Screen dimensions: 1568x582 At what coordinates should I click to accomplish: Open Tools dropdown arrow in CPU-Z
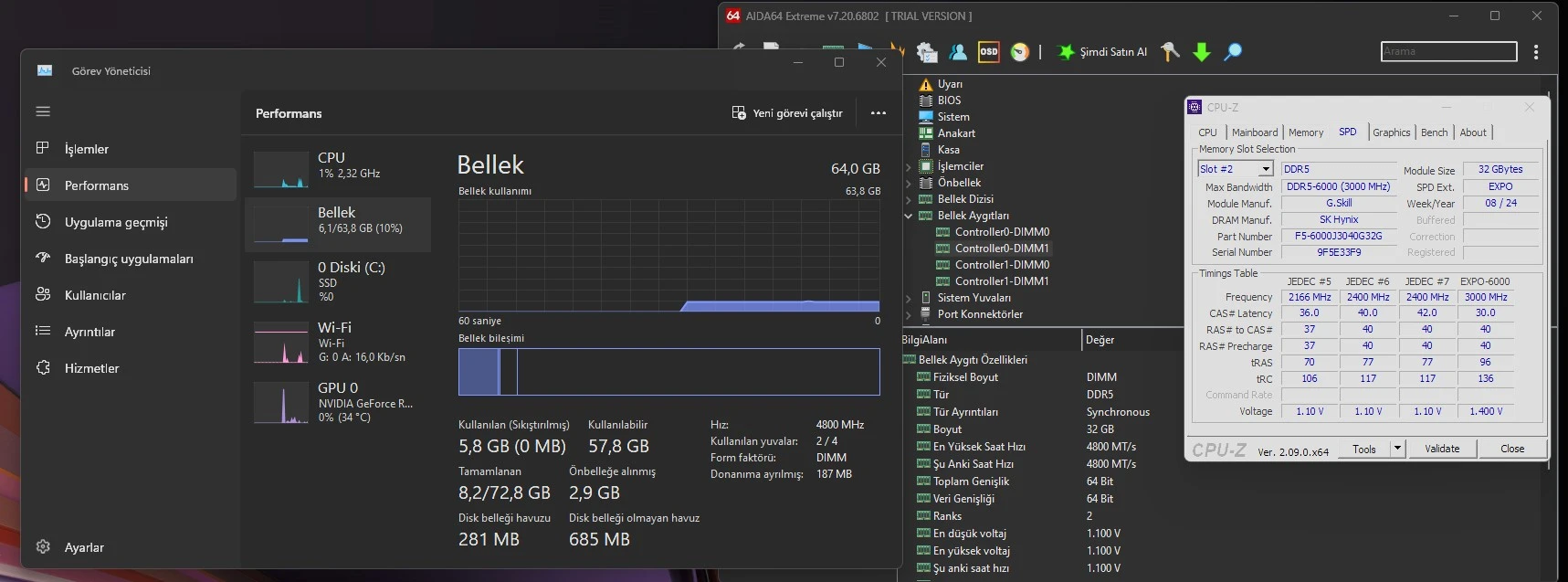(1397, 449)
